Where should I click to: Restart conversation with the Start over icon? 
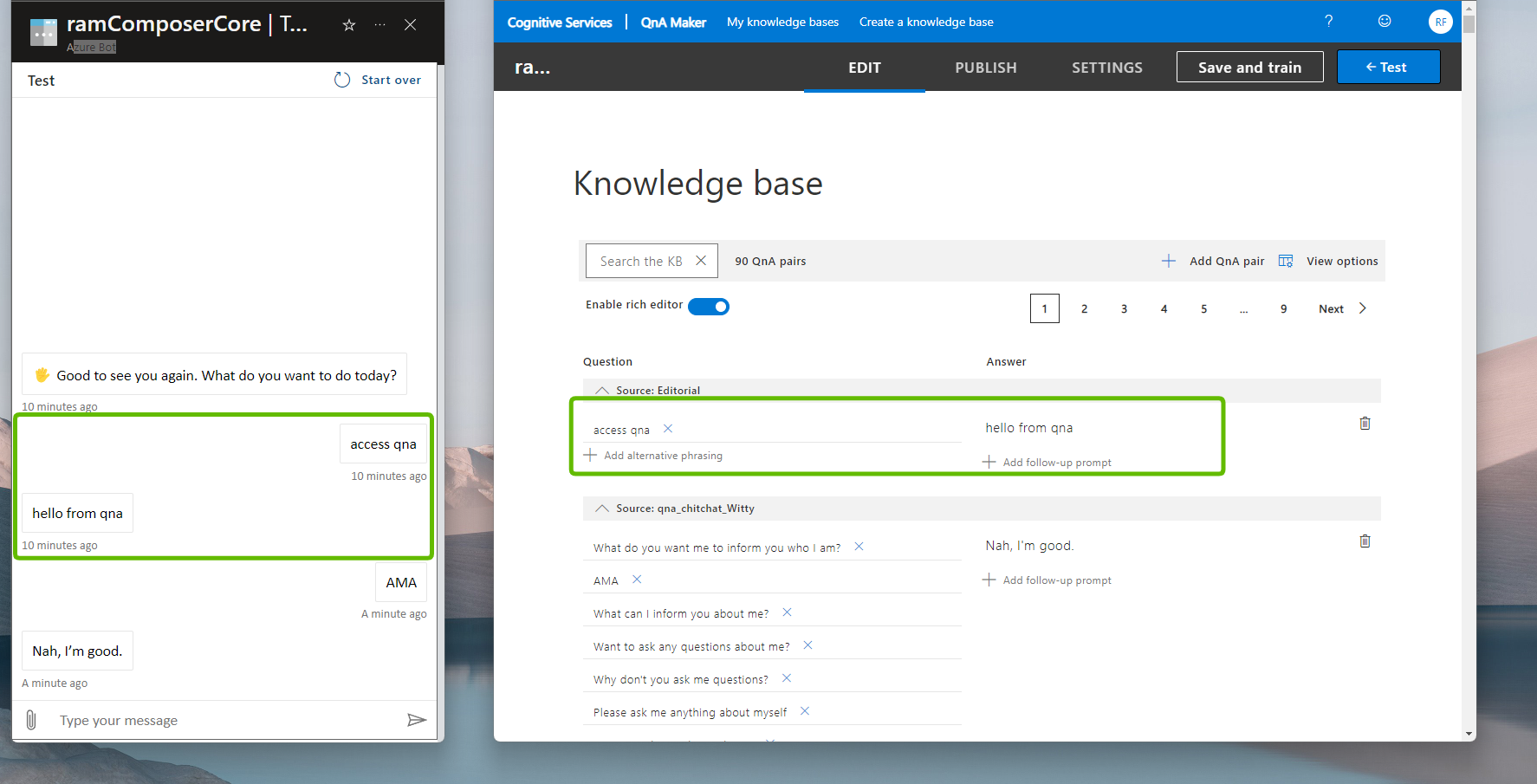coord(341,79)
